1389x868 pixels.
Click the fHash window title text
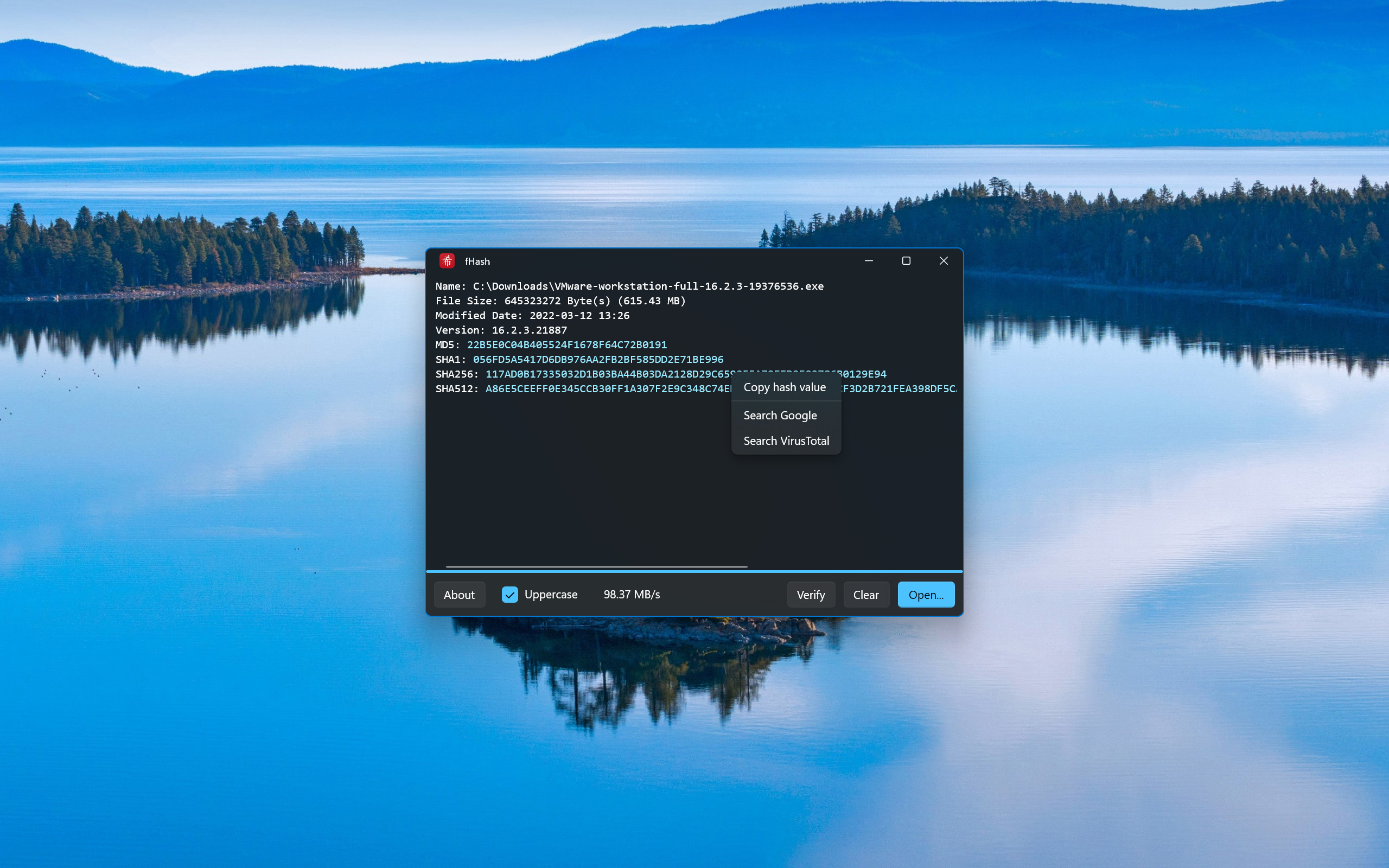coord(477,260)
